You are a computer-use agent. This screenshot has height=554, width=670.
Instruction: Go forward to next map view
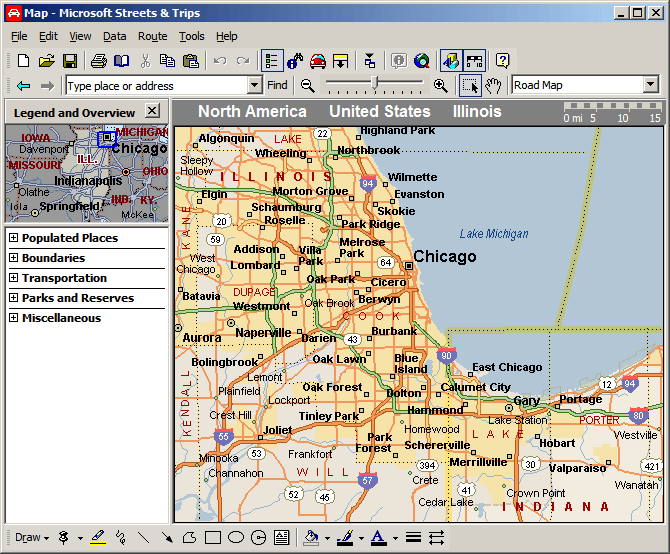[x=47, y=86]
